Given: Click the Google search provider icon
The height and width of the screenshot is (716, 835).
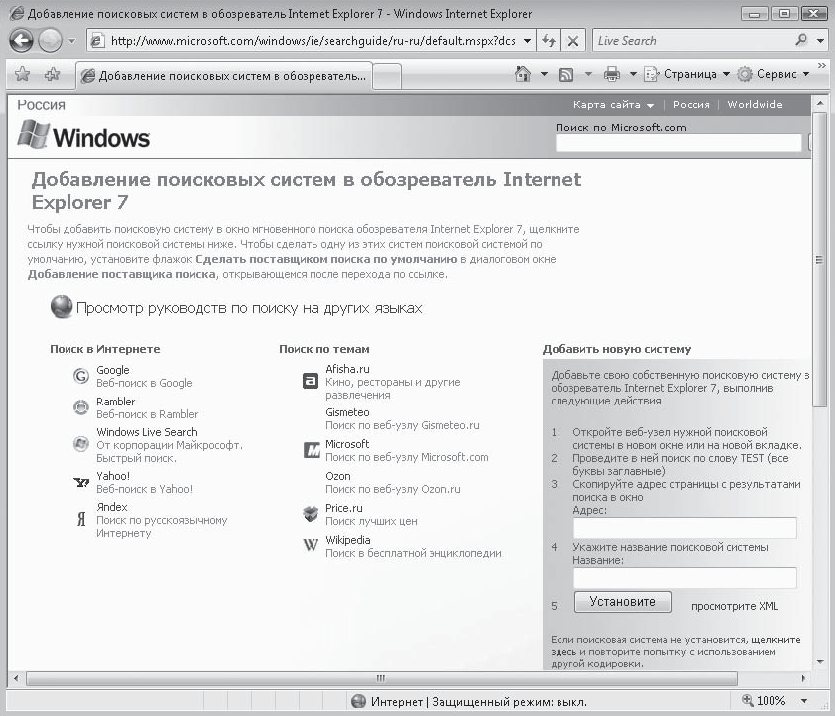Looking at the screenshot, I should [80, 376].
